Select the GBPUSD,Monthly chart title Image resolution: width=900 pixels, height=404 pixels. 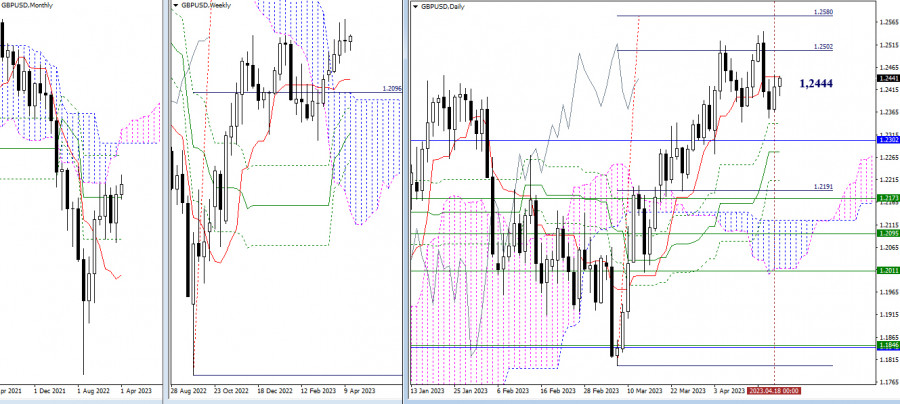[x=26, y=3]
